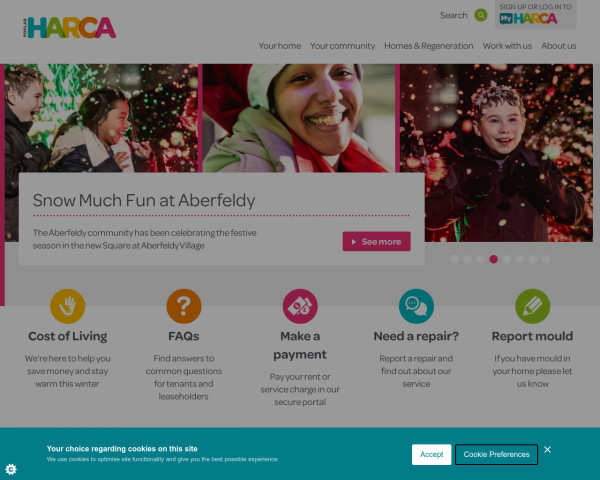Screen dimensions: 600x480
Task: Select the last carousel dot
Action: click(546, 259)
